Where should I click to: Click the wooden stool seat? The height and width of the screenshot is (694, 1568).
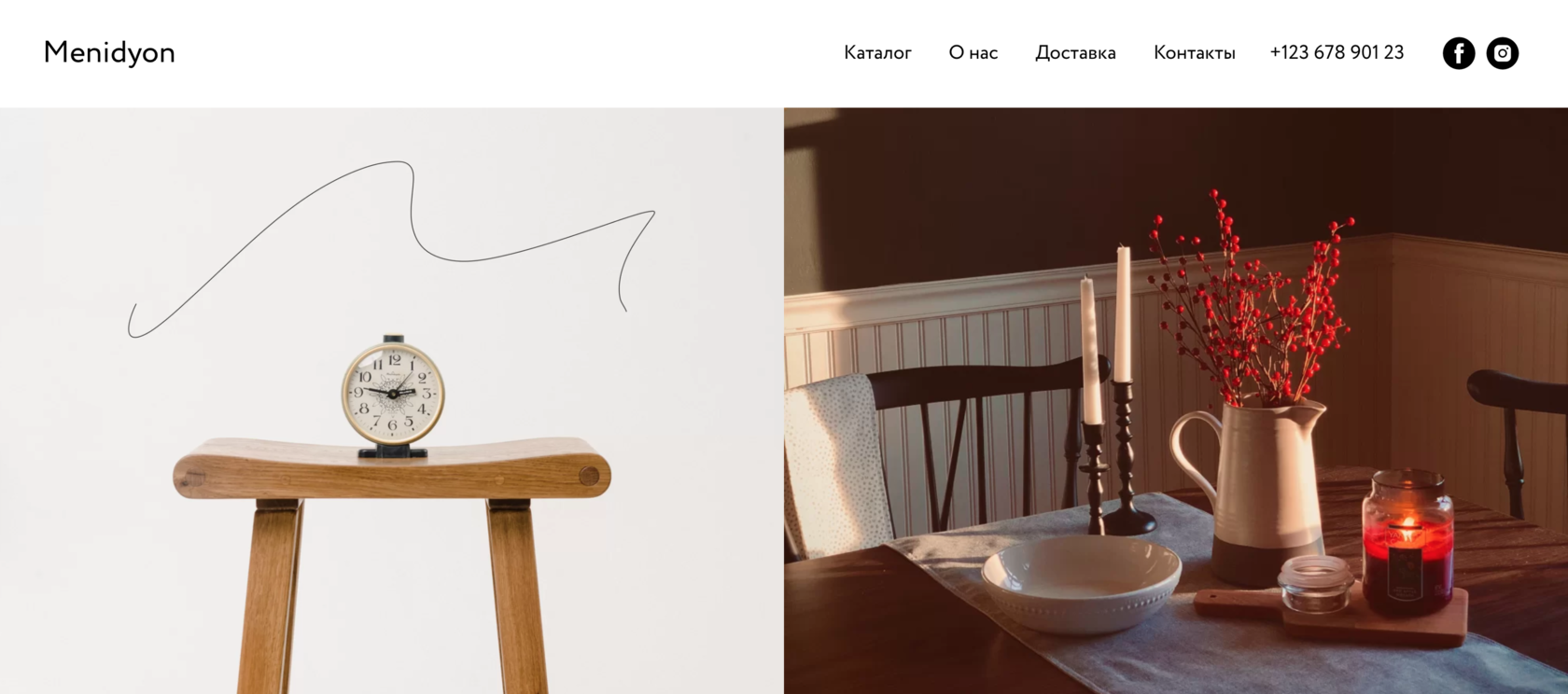click(392, 468)
